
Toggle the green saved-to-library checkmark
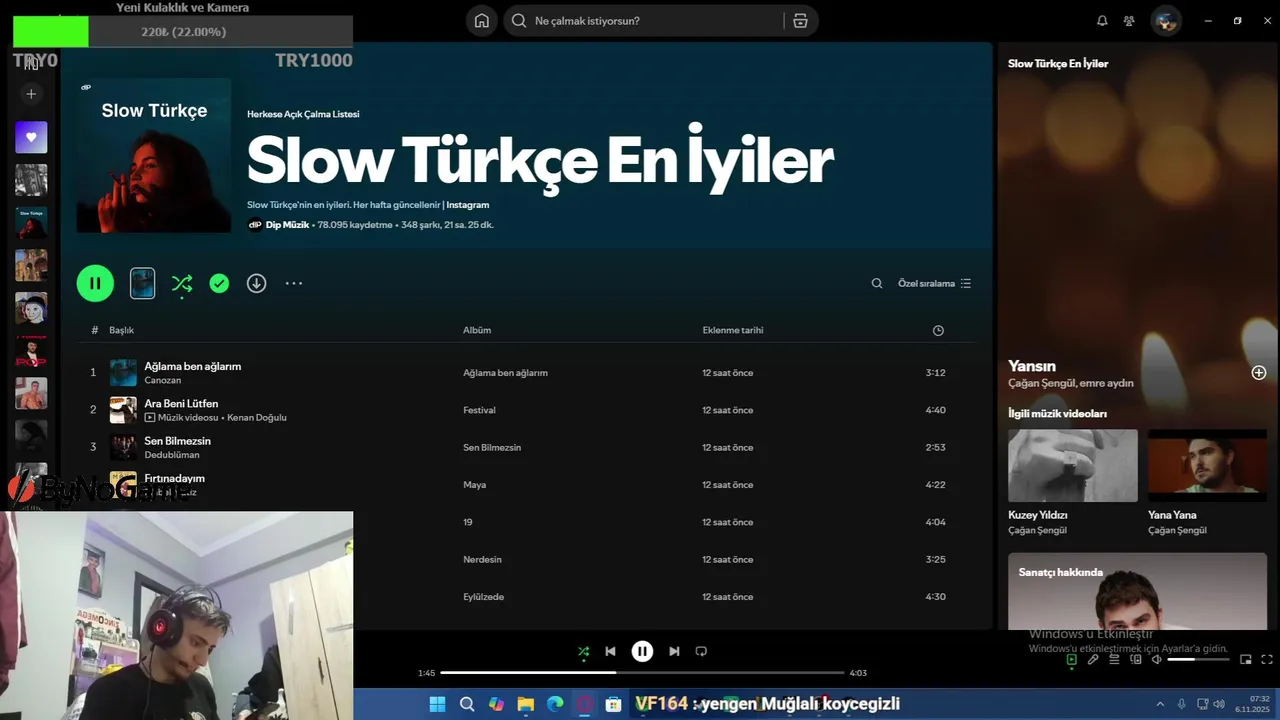[x=219, y=284]
